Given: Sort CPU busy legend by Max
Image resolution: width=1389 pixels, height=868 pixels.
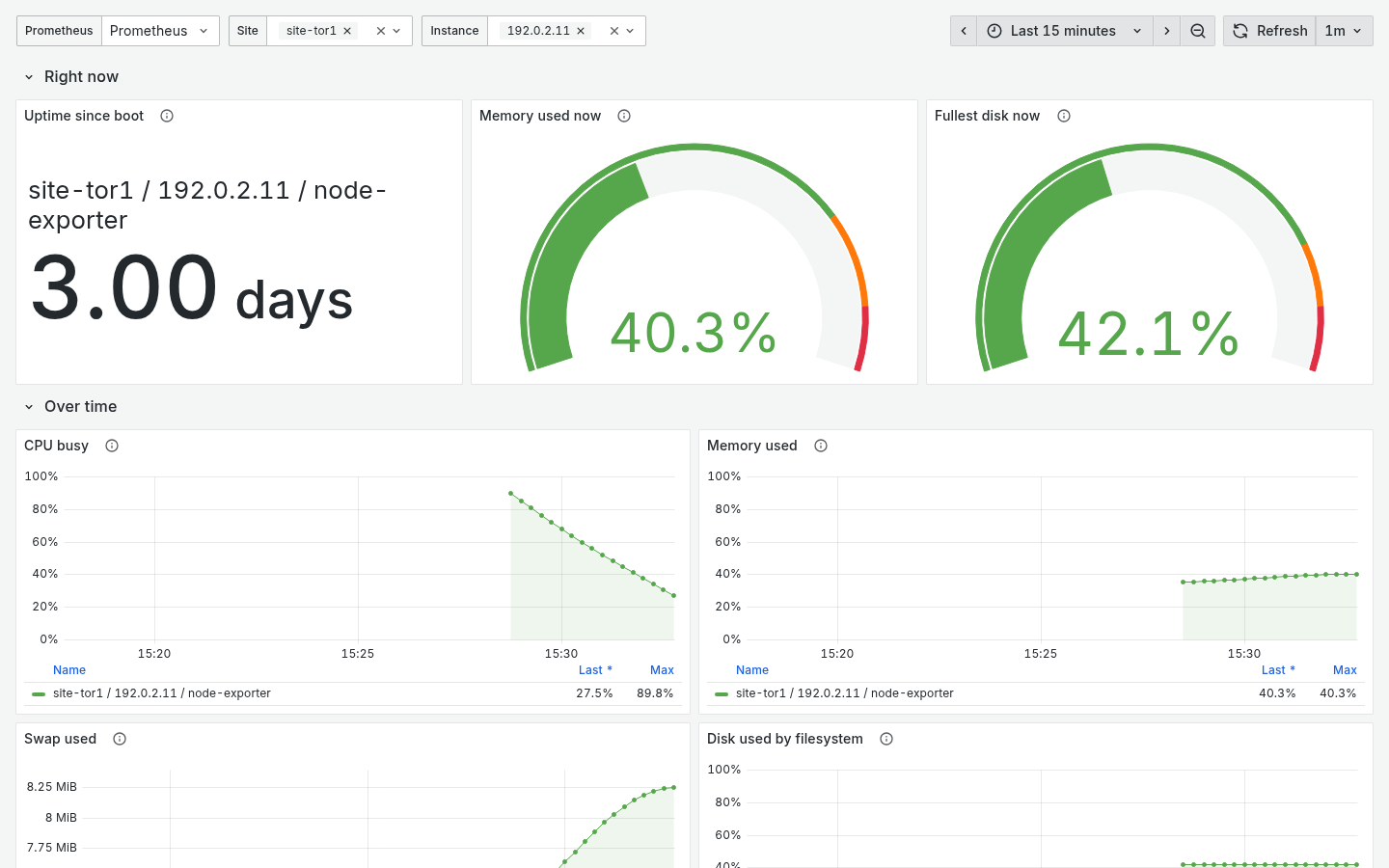Looking at the screenshot, I should [662, 670].
